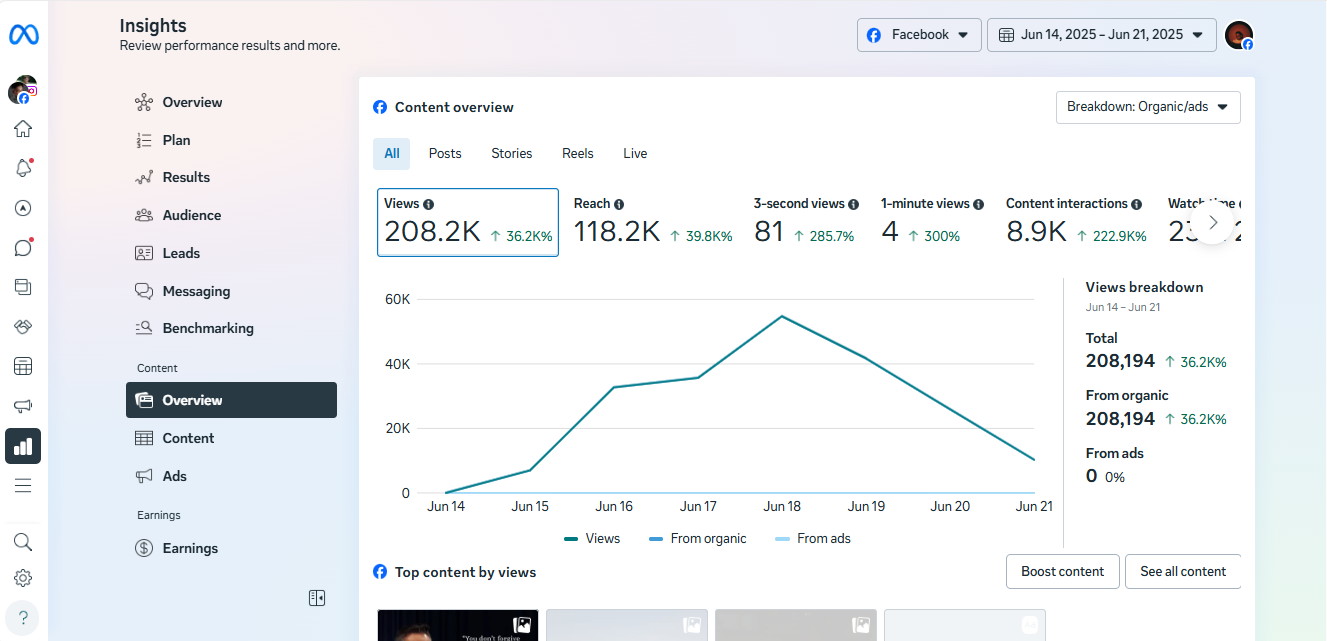Collapse the sidebar panel toggle icon
The width and height of the screenshot is (1327, 641).
pyautogui.click(x=317, y=598)
